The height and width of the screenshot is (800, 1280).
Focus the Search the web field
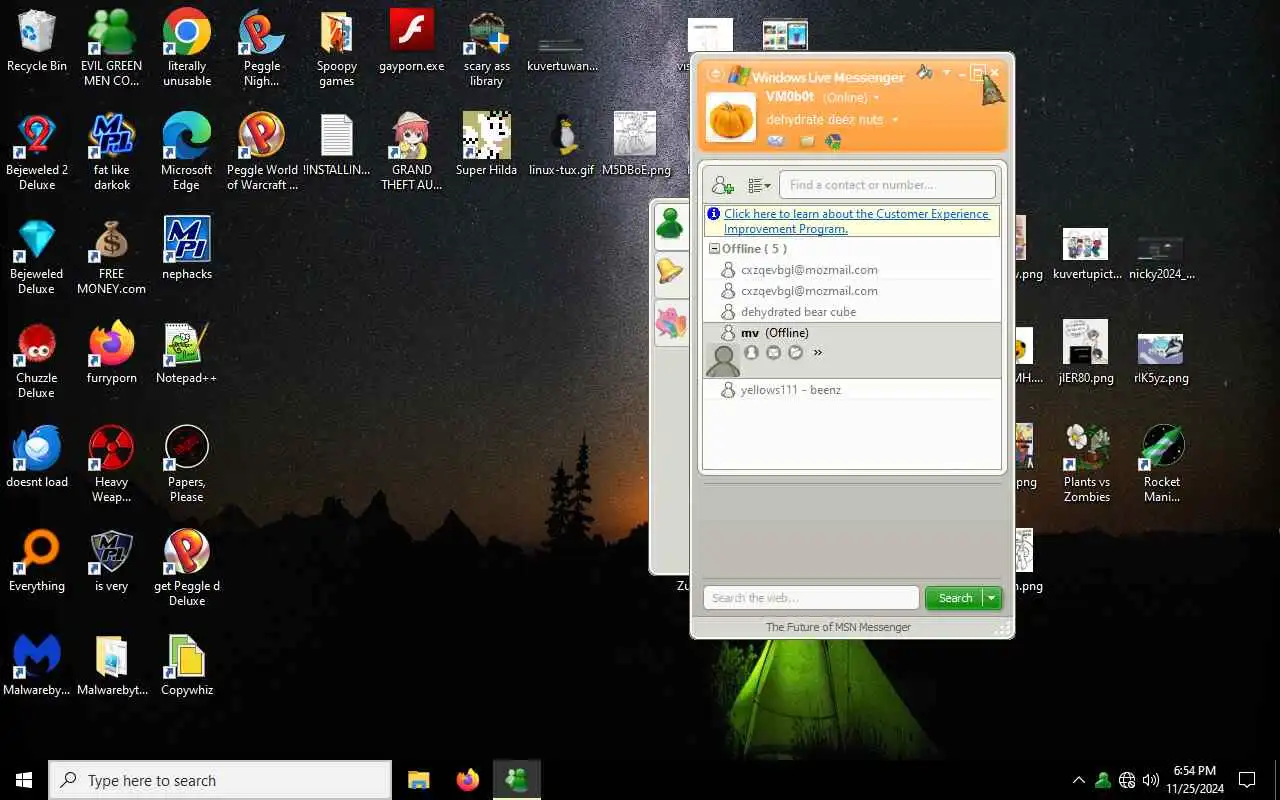[811, 598]
